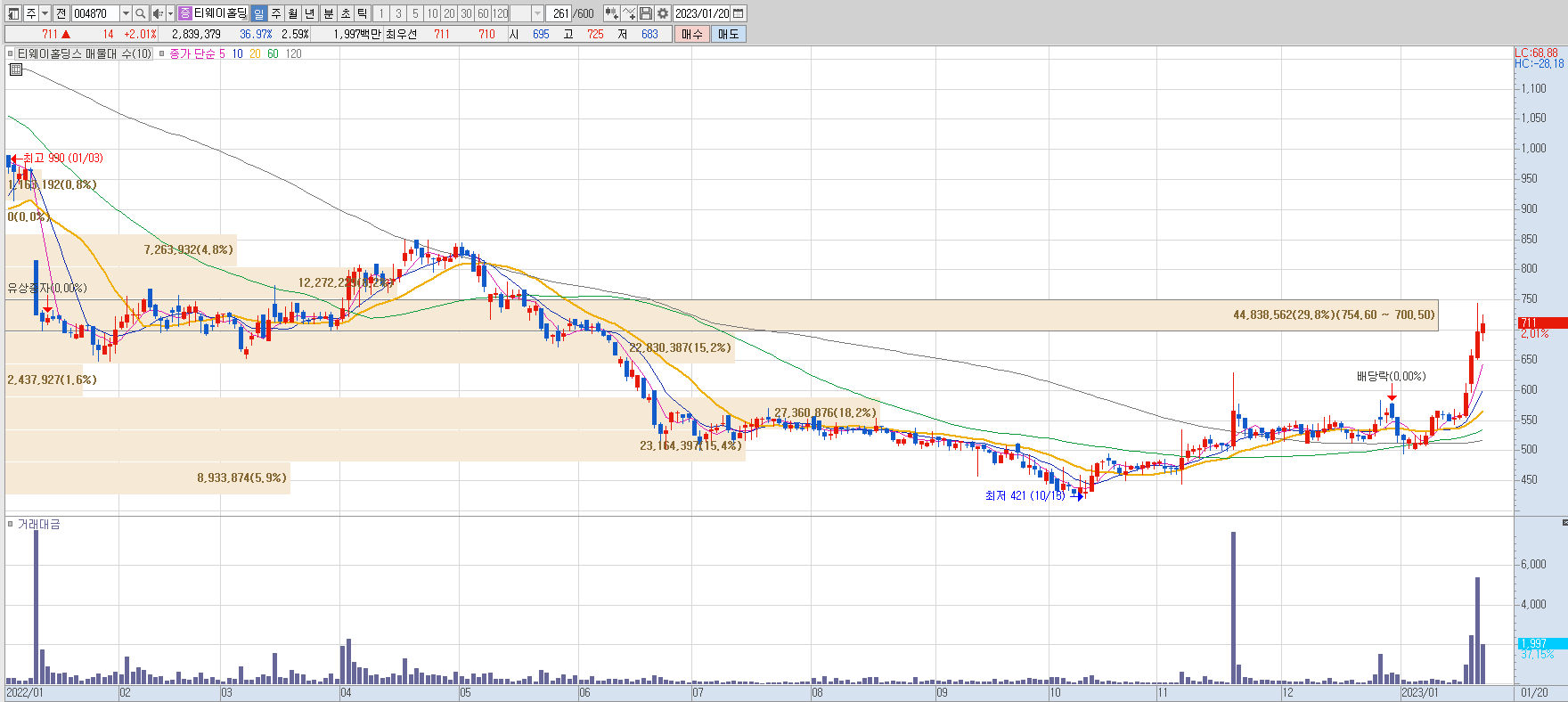
Task: Click the 44,838,562(29.8%) volume profile label
Action: click(x=1334, y=314)
